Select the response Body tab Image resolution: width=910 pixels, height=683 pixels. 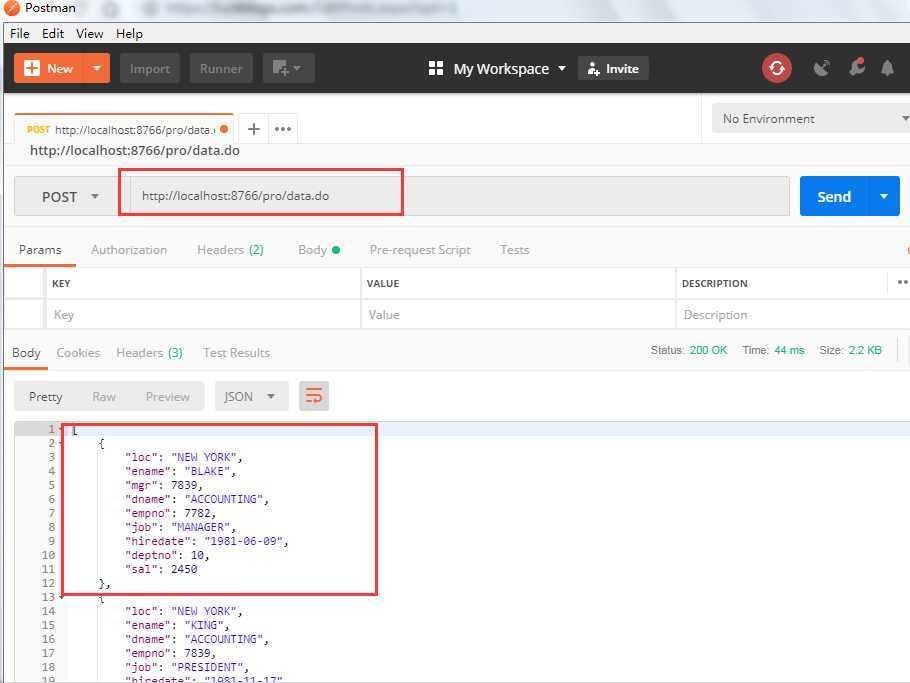[x=26, y=353]
